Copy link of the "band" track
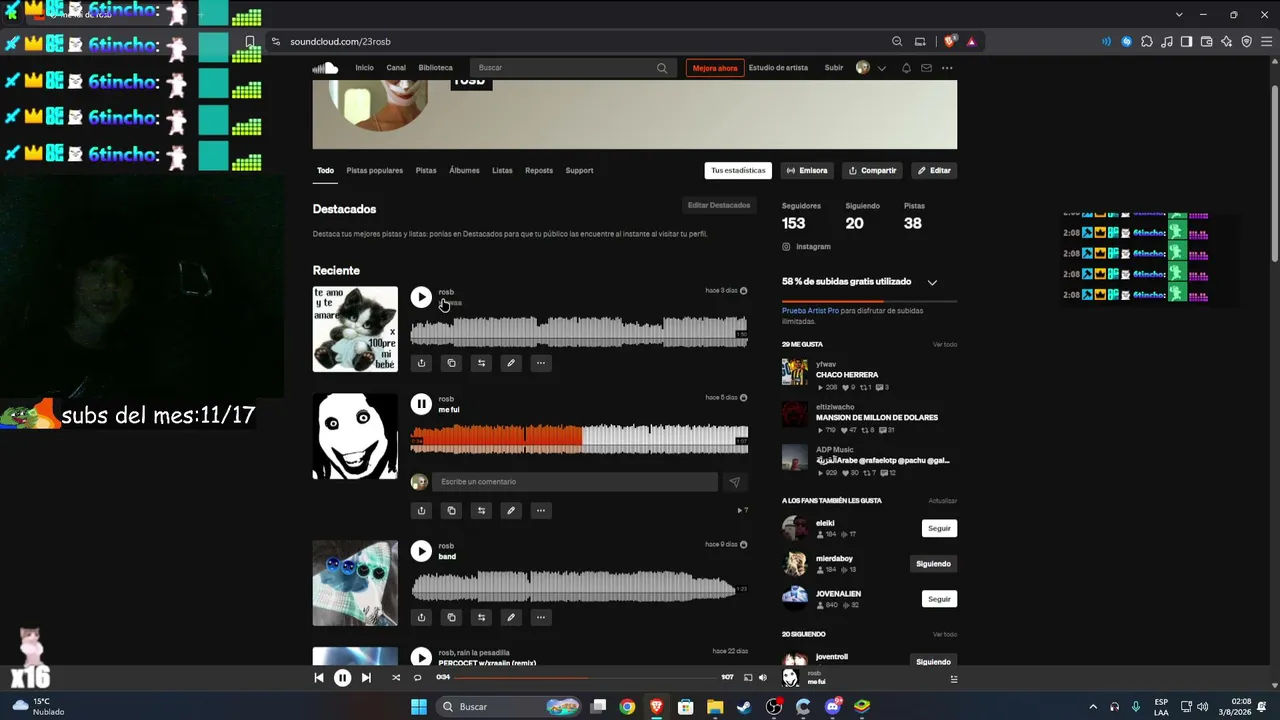The height and width of the screenshot is (720, 1280). tap(451, 617)
